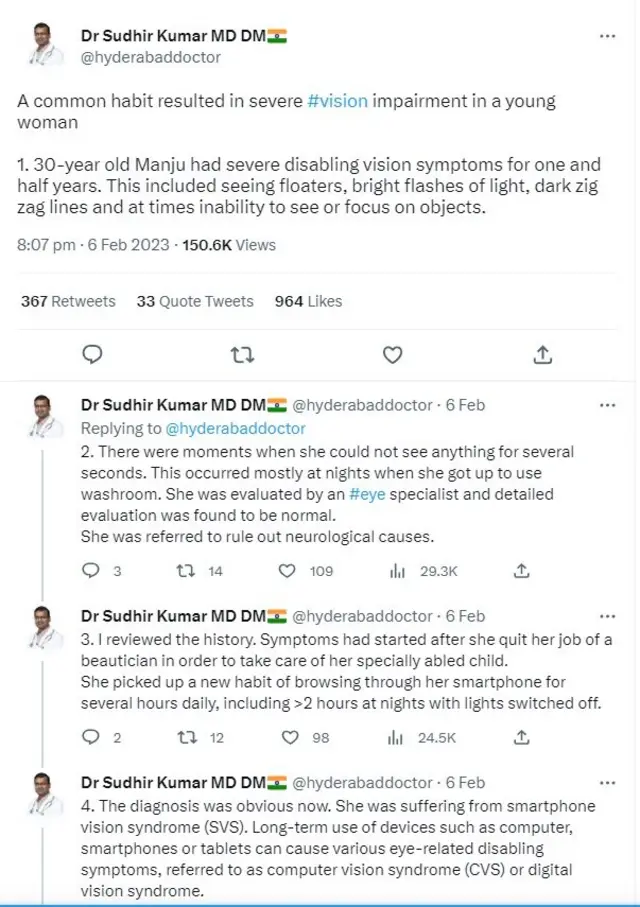Retweet the main vision impairment tweet
Viewport: 640px width, 907px height.
coord(241,354)
